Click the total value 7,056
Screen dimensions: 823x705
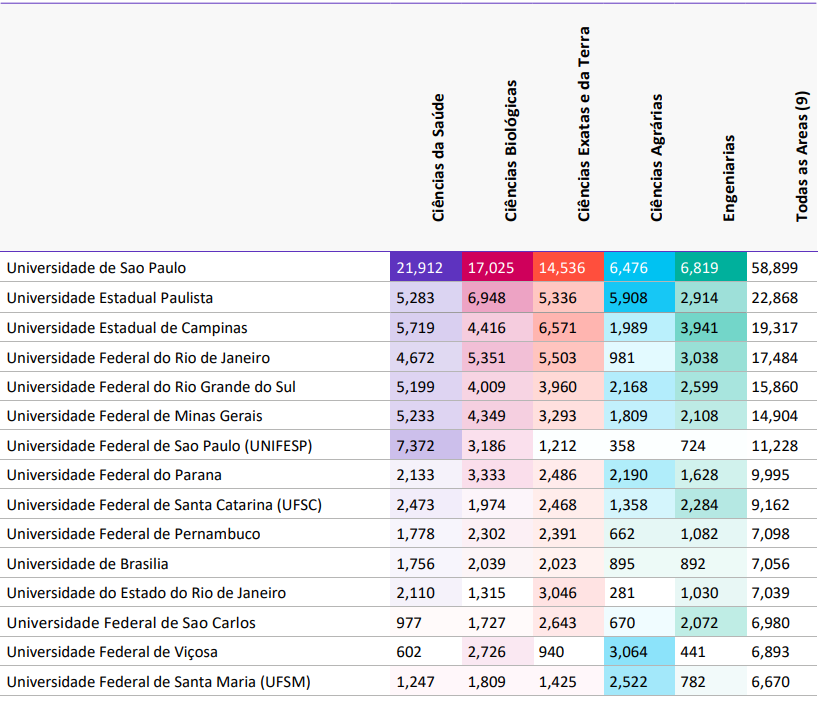[x=770, y=564]
